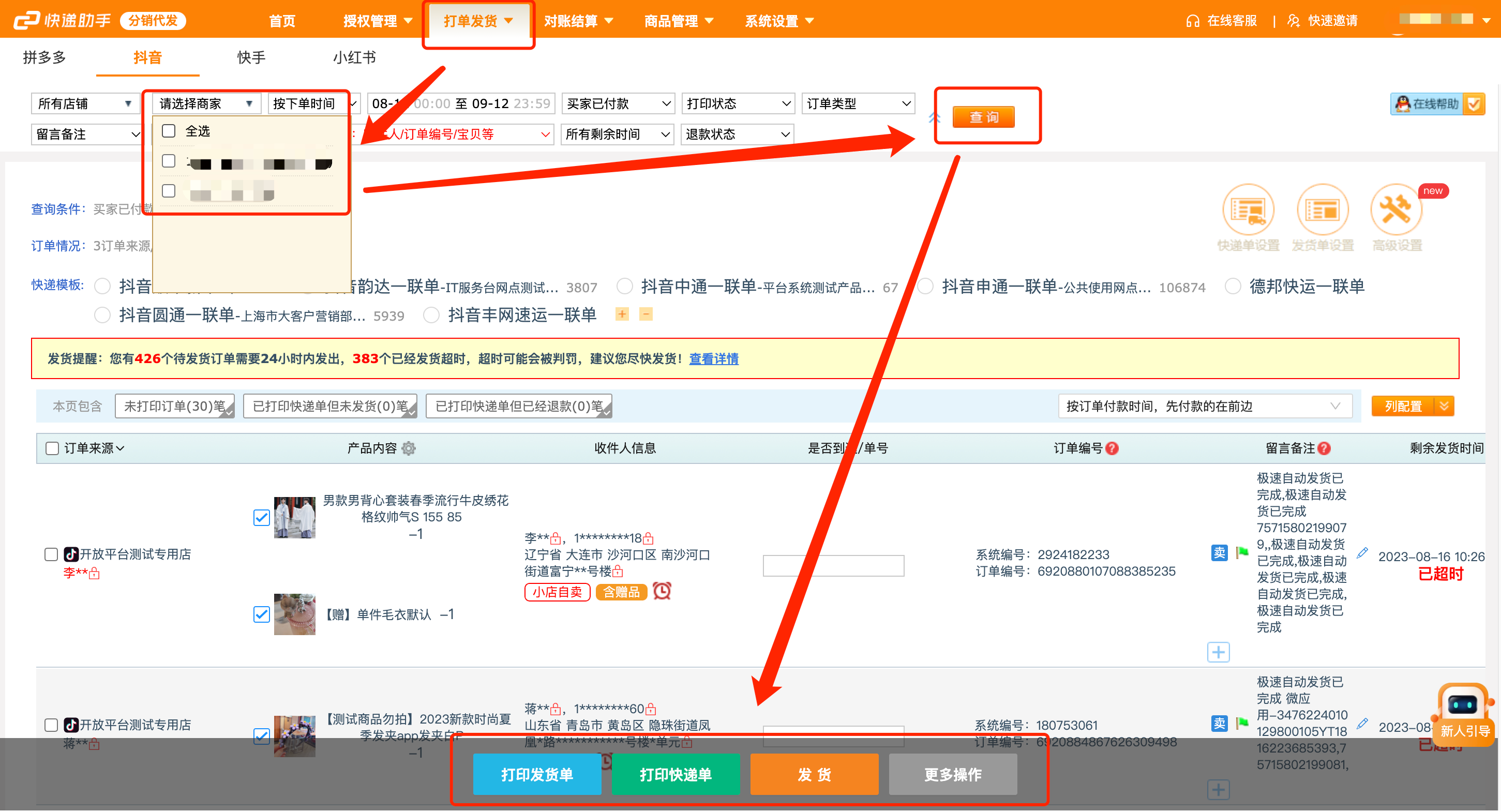Click lock icon beside 李** phone number
The height and width of the screenshot is (812, 1501).
pos(649,538)
